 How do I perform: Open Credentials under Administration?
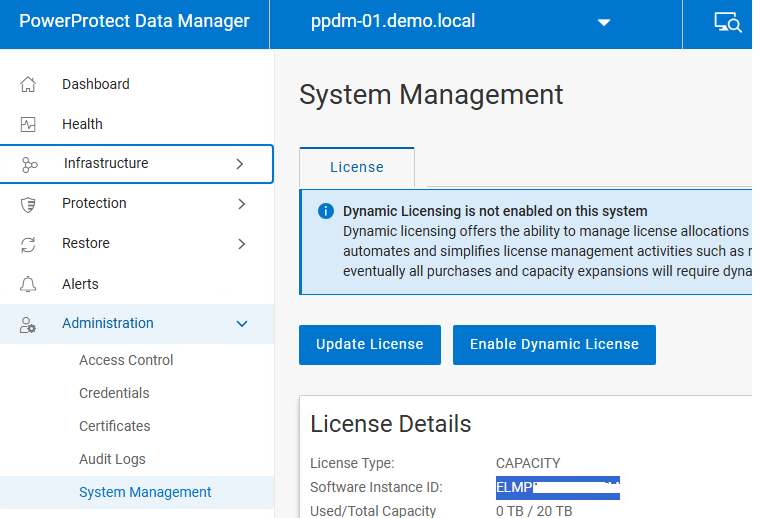point(114,393)
